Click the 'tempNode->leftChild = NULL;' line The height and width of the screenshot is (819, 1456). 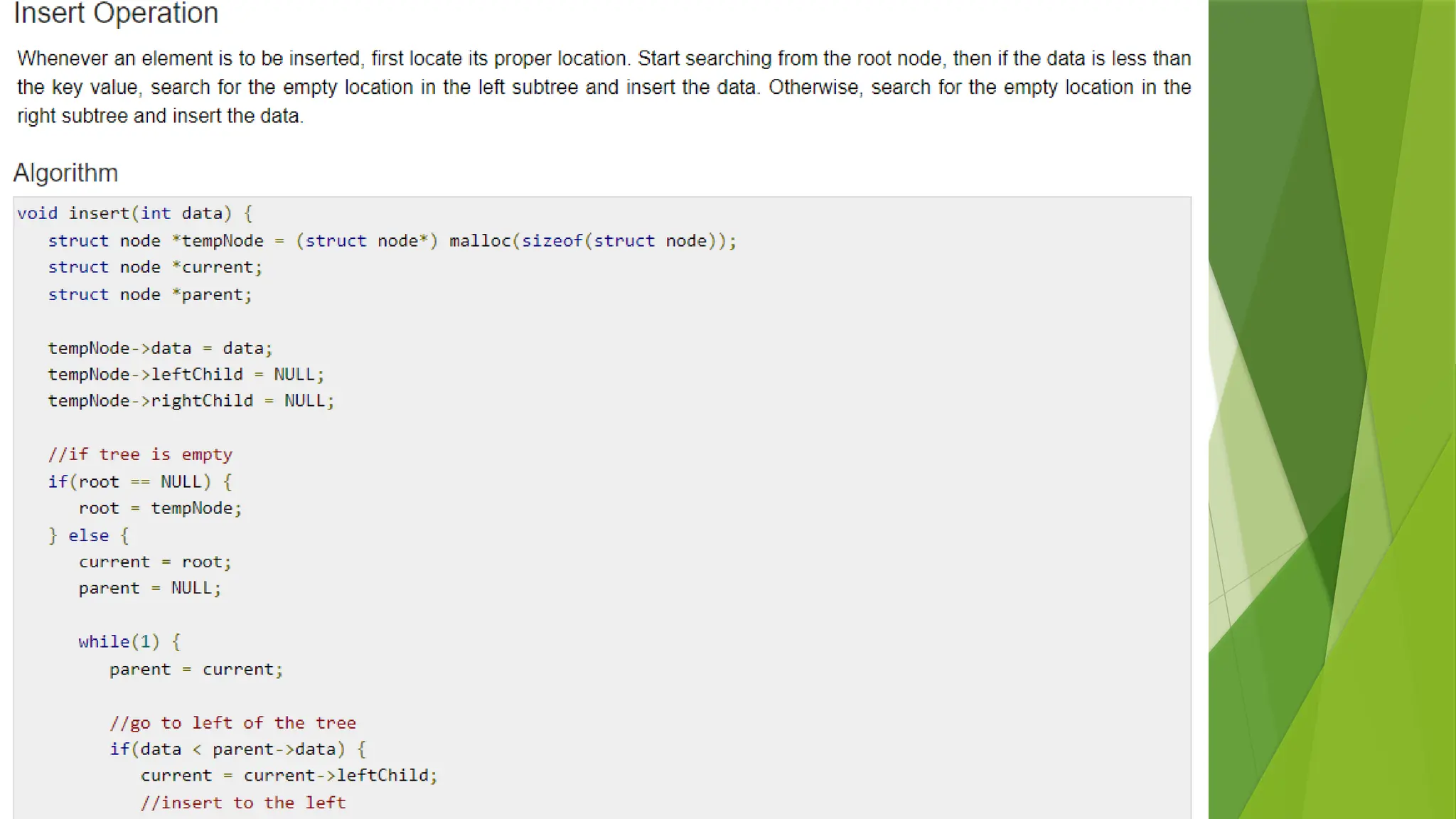tap(186, 375)
